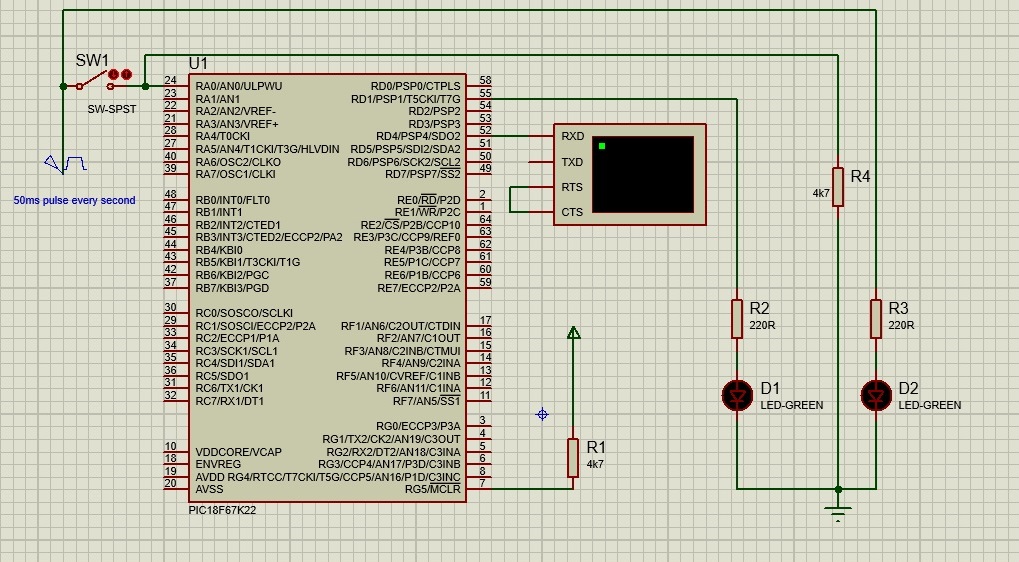This screenshot has width=1019, height=562.
Task: Select resistor R1 near the MCLR line
Action: coord(573,457)
